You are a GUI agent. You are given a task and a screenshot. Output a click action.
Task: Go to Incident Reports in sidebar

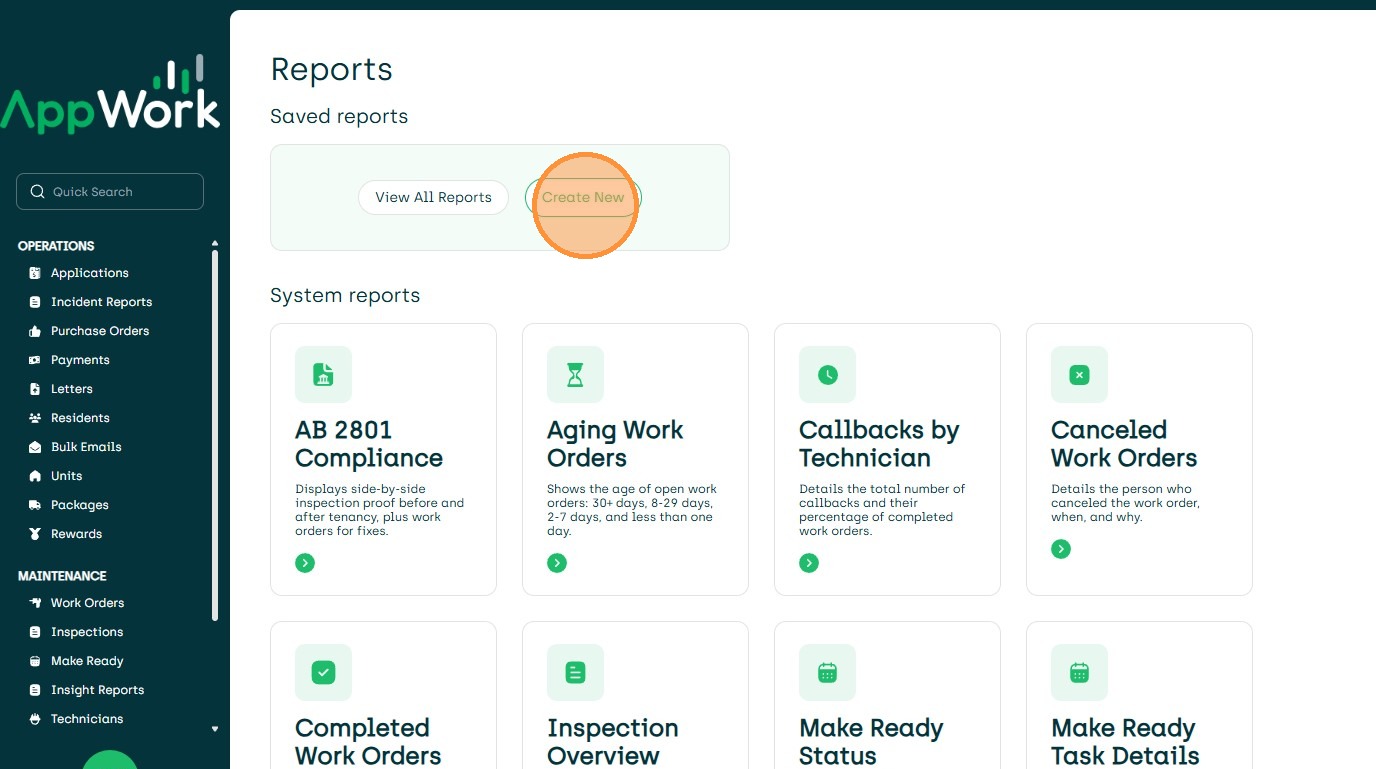tap(101, 302)
